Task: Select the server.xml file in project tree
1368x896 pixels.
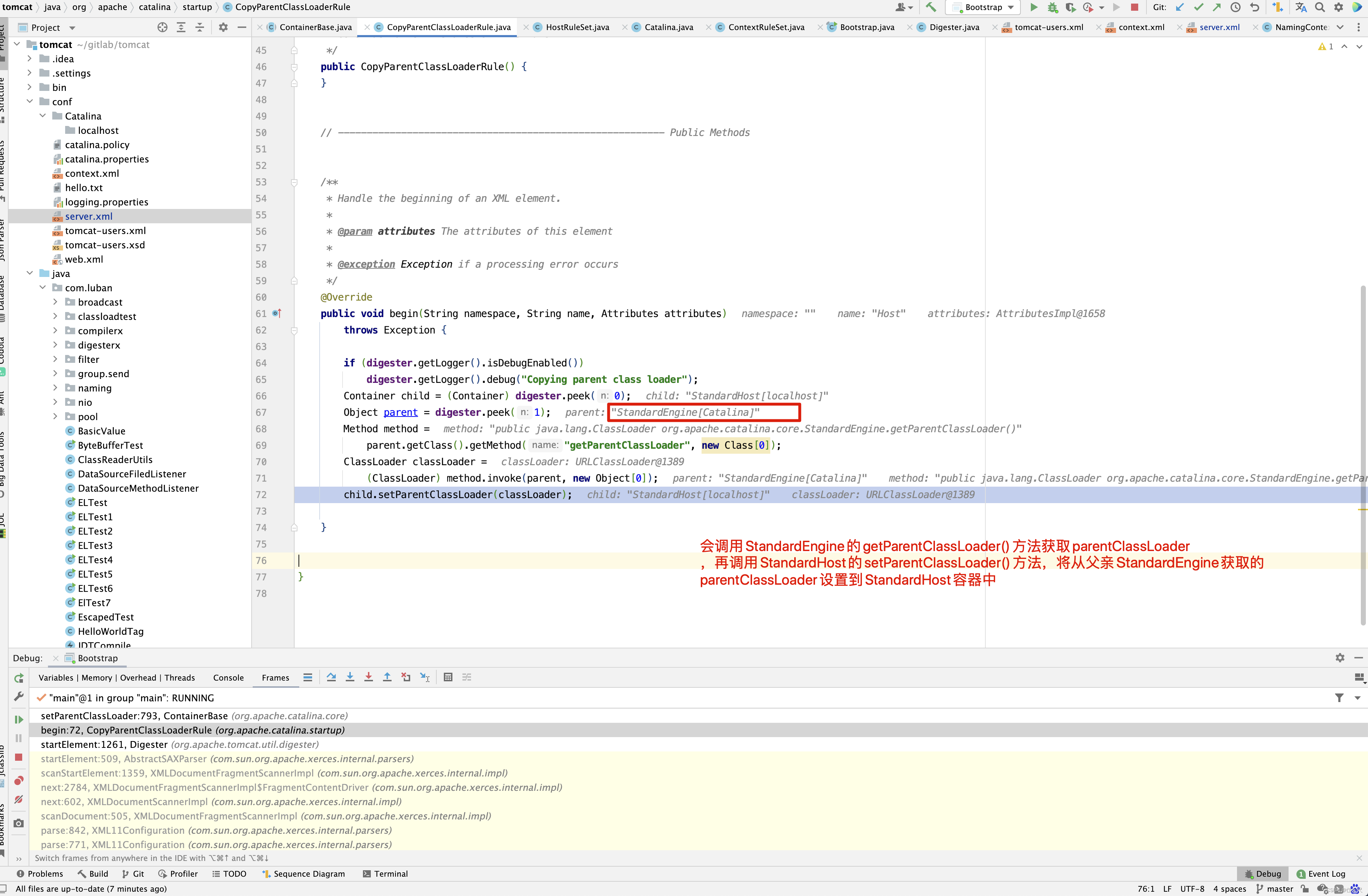Action: (x=89, y=215)
